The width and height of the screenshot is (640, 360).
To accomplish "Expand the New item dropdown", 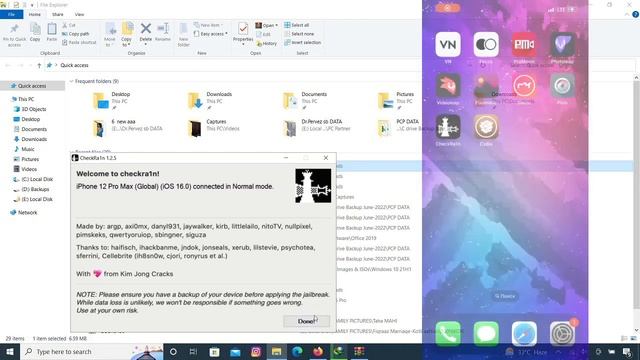I will (209, 25).
